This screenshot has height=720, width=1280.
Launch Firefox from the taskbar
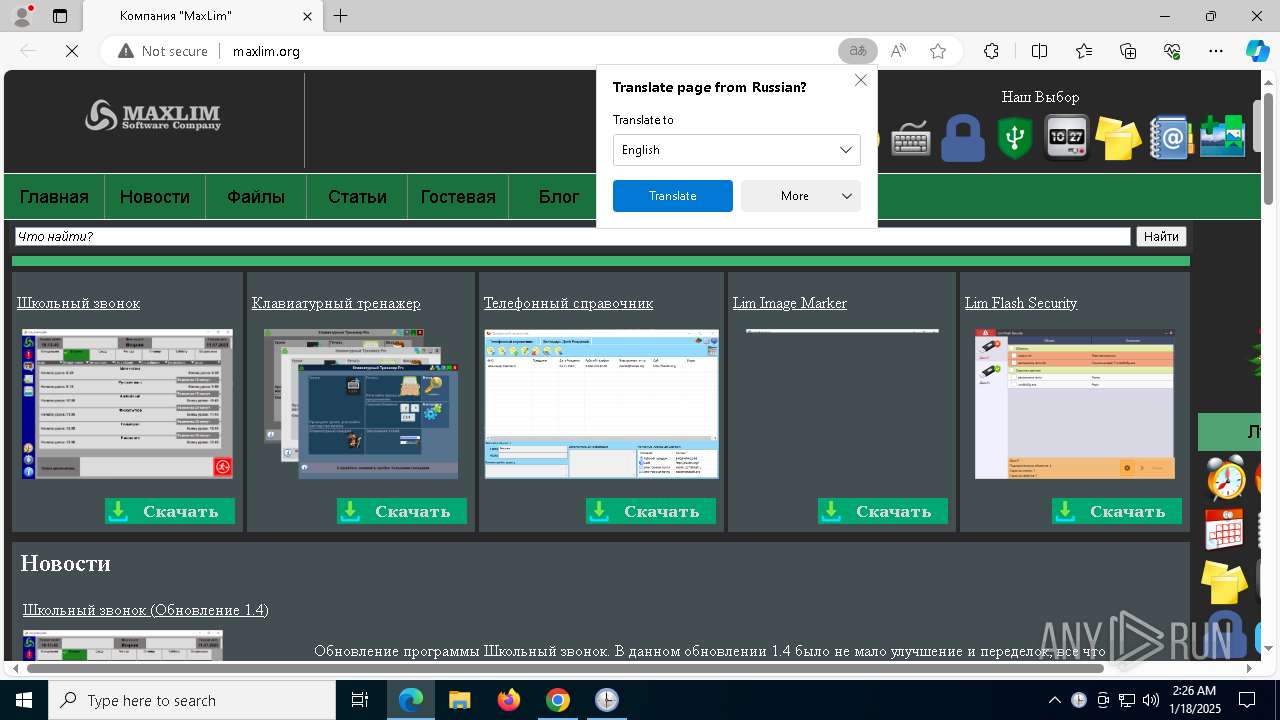tap(509, 700)
